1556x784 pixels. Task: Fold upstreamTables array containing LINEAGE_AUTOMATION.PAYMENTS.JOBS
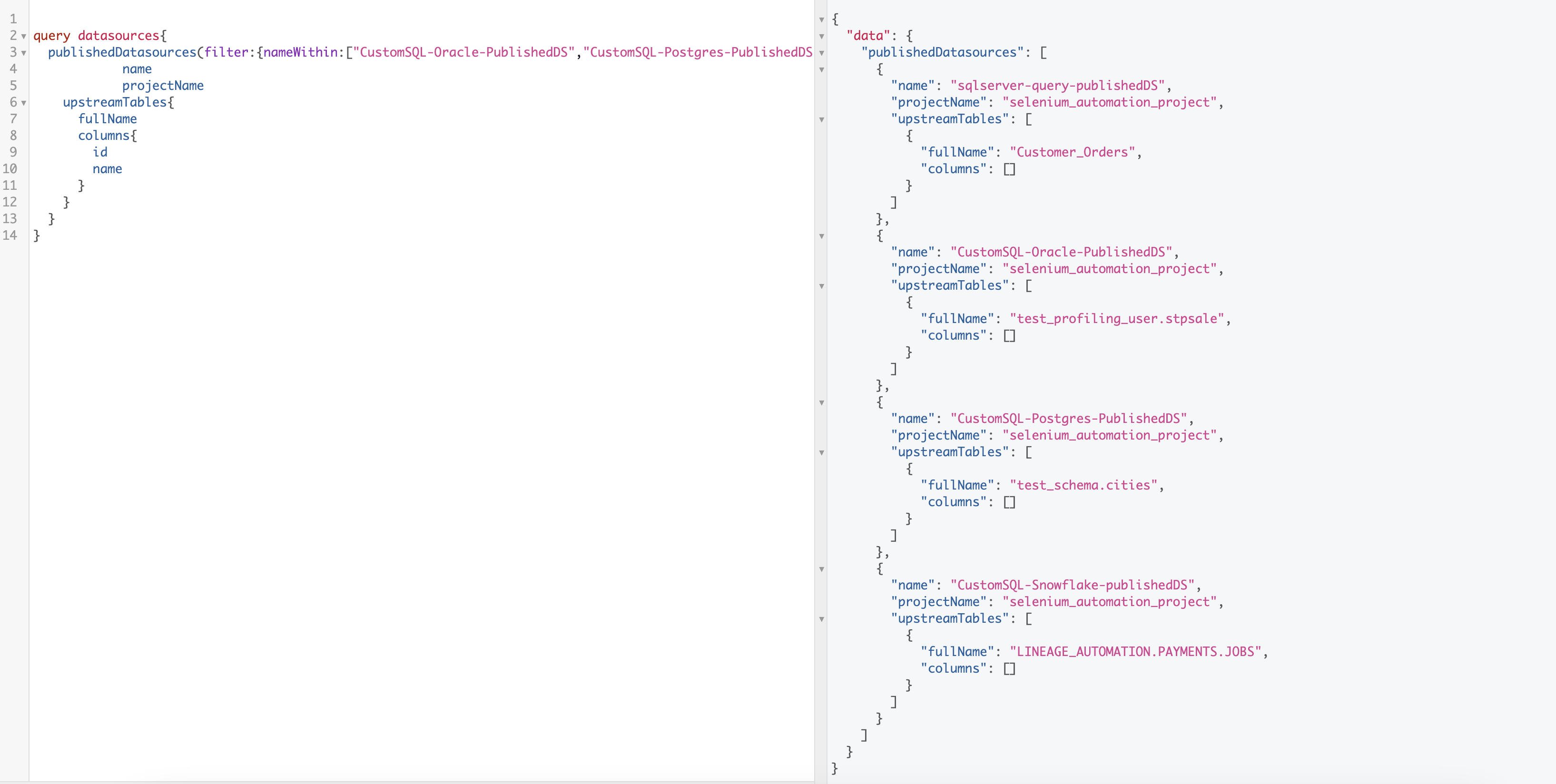(x=821, y=619)
